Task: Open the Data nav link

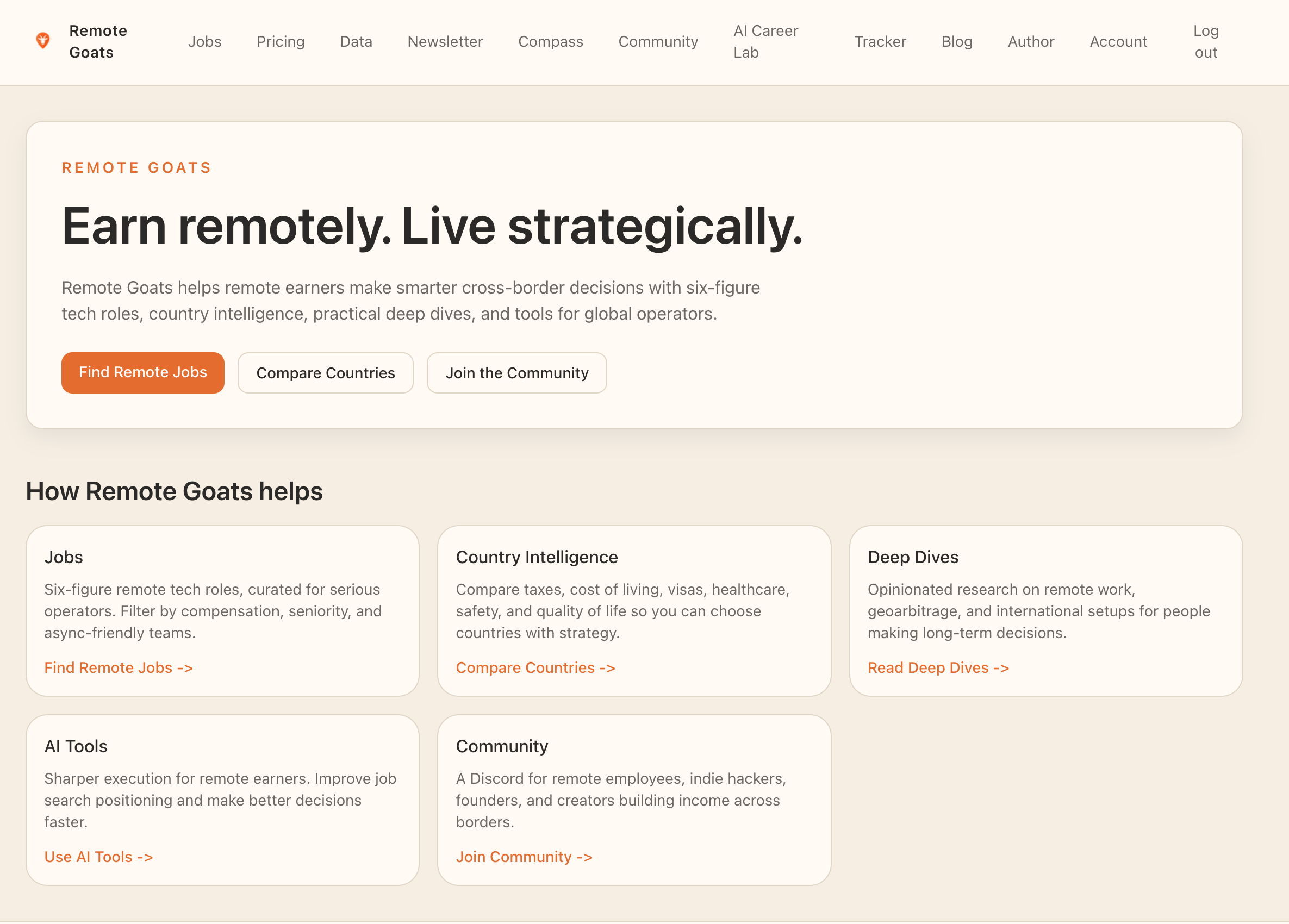Action: pyautogui.click(x=356, y=41)
